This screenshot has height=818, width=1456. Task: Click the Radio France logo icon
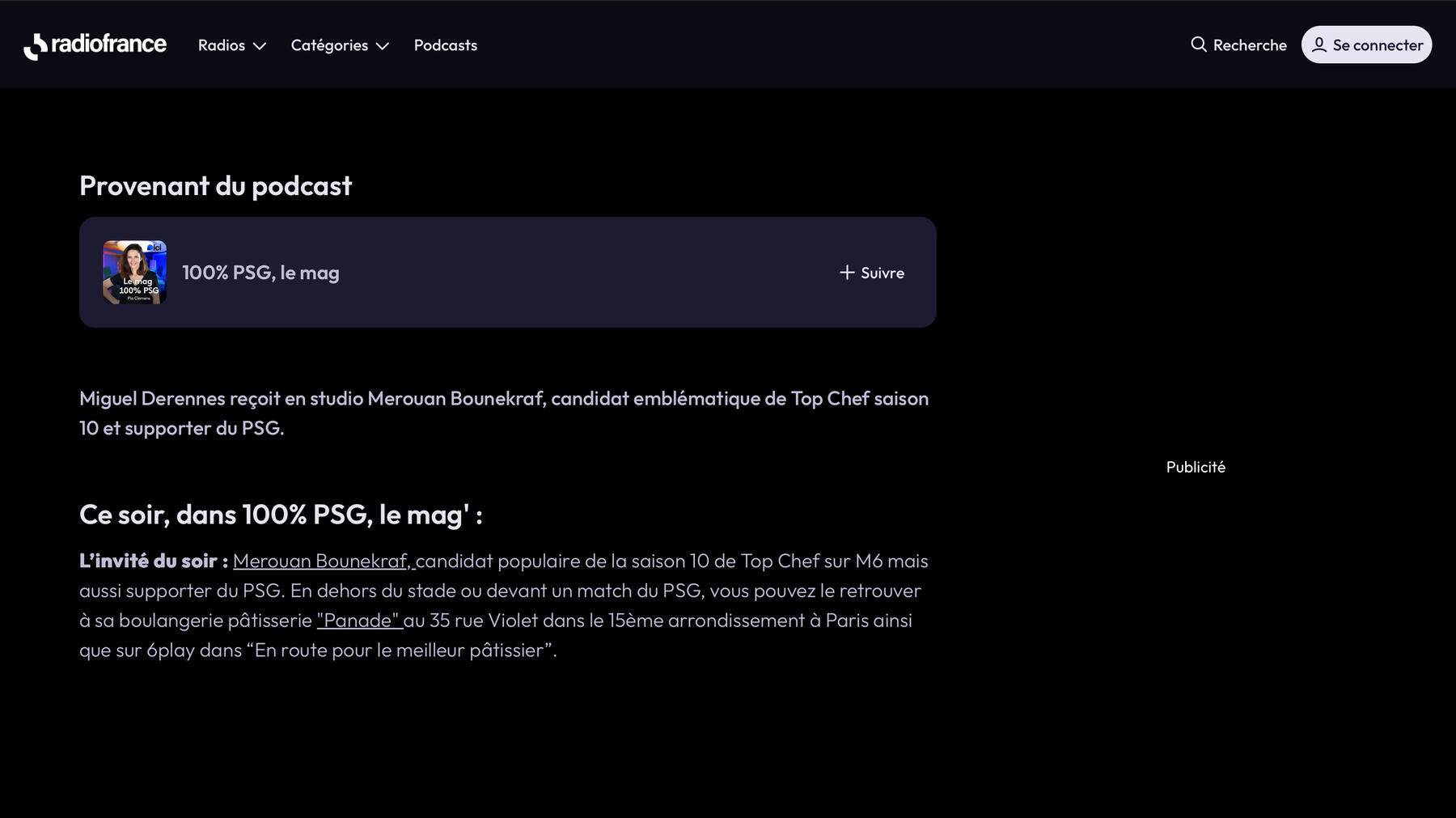point(36,46)
